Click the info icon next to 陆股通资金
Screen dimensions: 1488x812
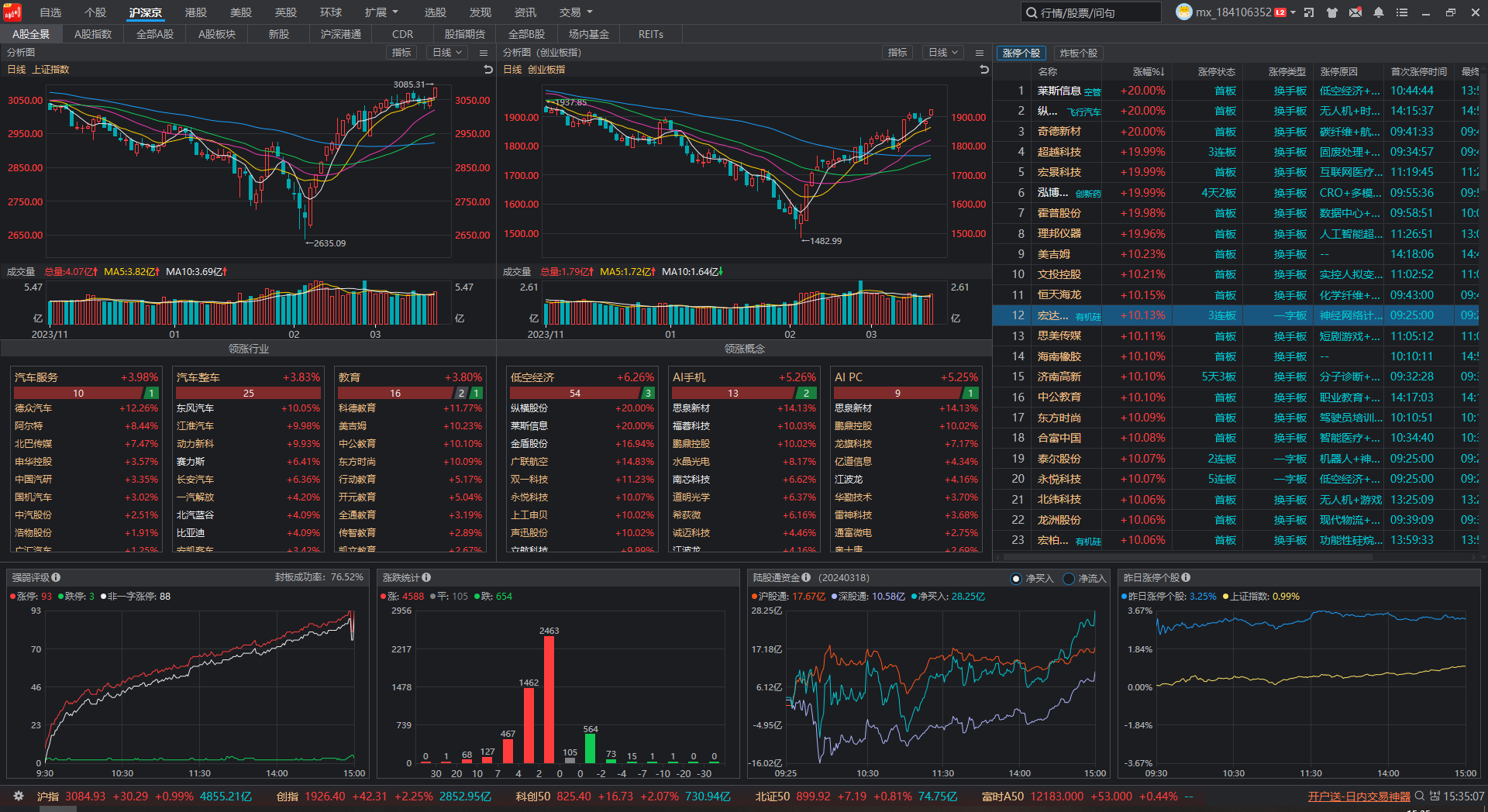click(806, 577)
